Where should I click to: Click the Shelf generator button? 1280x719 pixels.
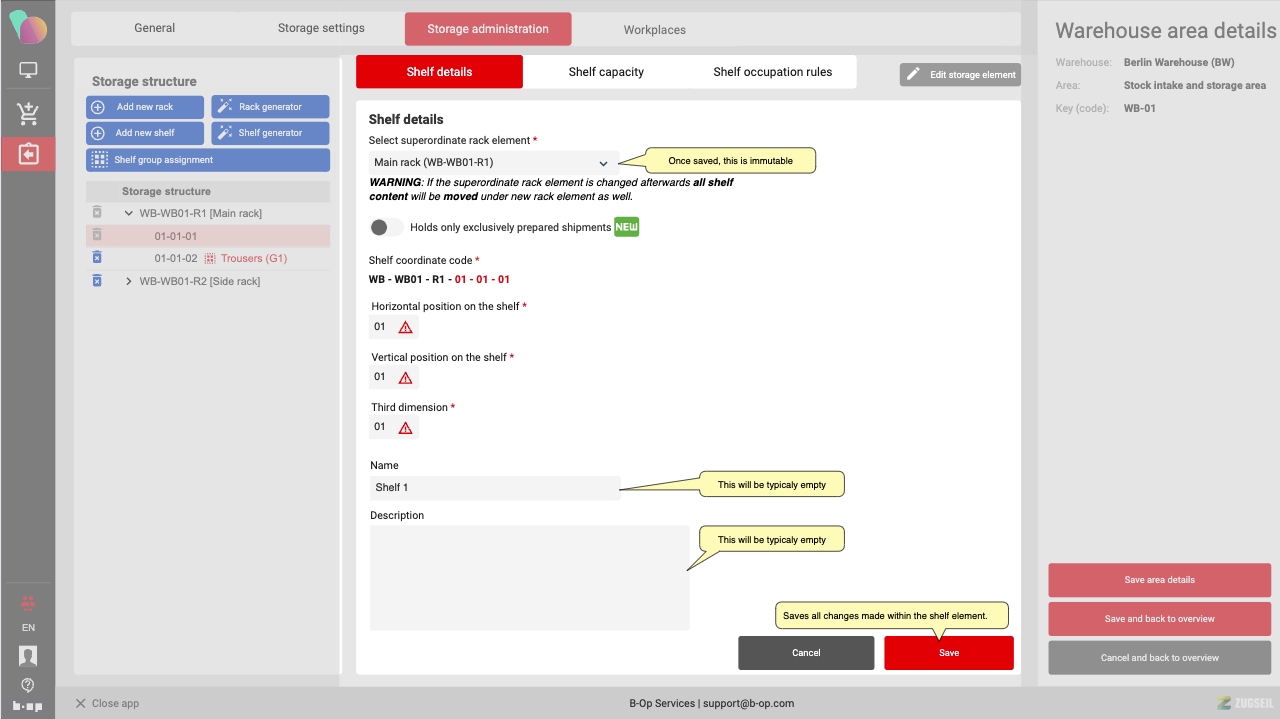[x=270, y=133]
